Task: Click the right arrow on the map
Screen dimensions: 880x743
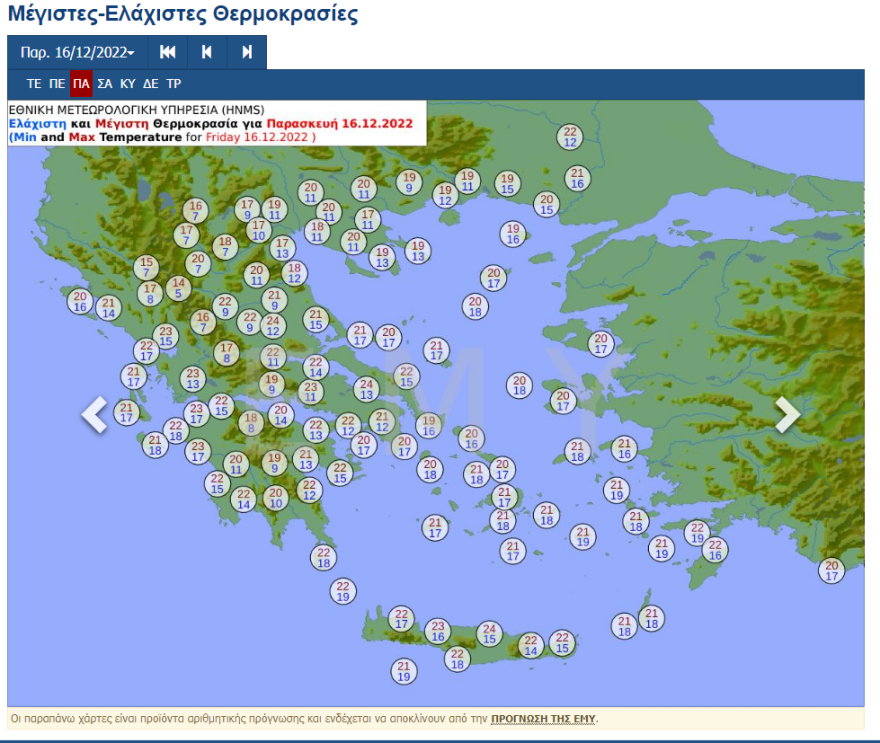Action: [x=788, y=414]
